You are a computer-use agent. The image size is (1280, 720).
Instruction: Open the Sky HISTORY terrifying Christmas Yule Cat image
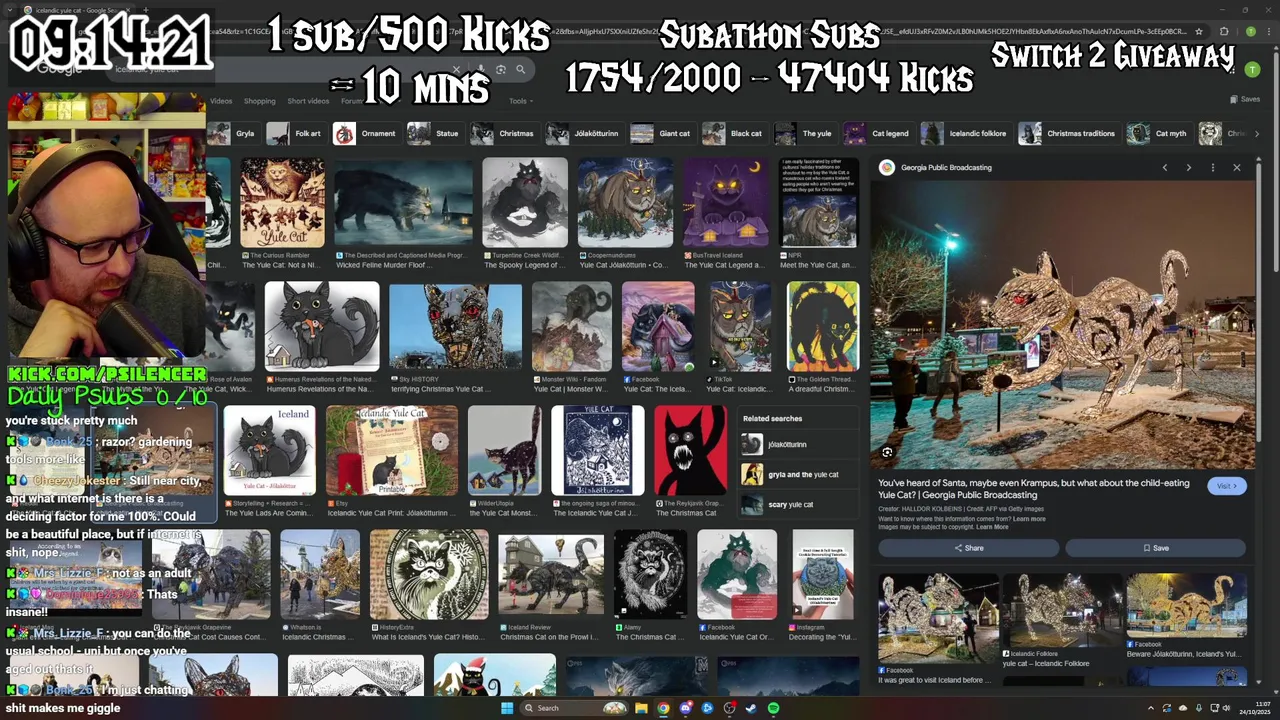tap(455, 327)
